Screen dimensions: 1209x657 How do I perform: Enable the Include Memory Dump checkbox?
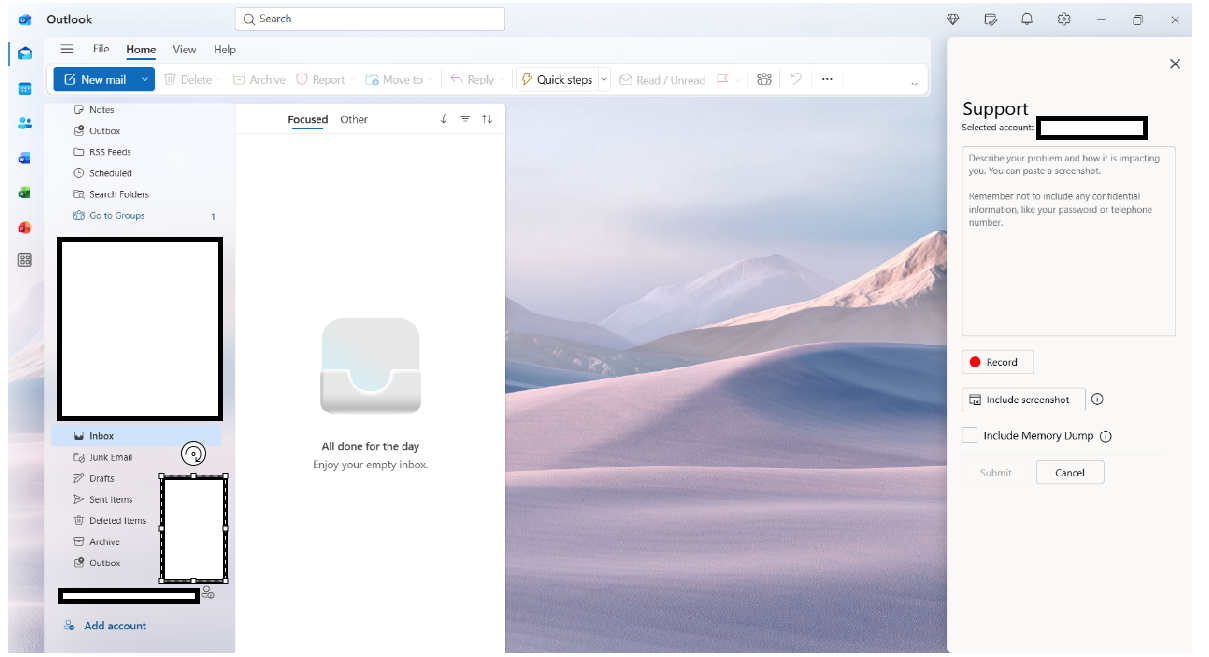click(969, 435)
